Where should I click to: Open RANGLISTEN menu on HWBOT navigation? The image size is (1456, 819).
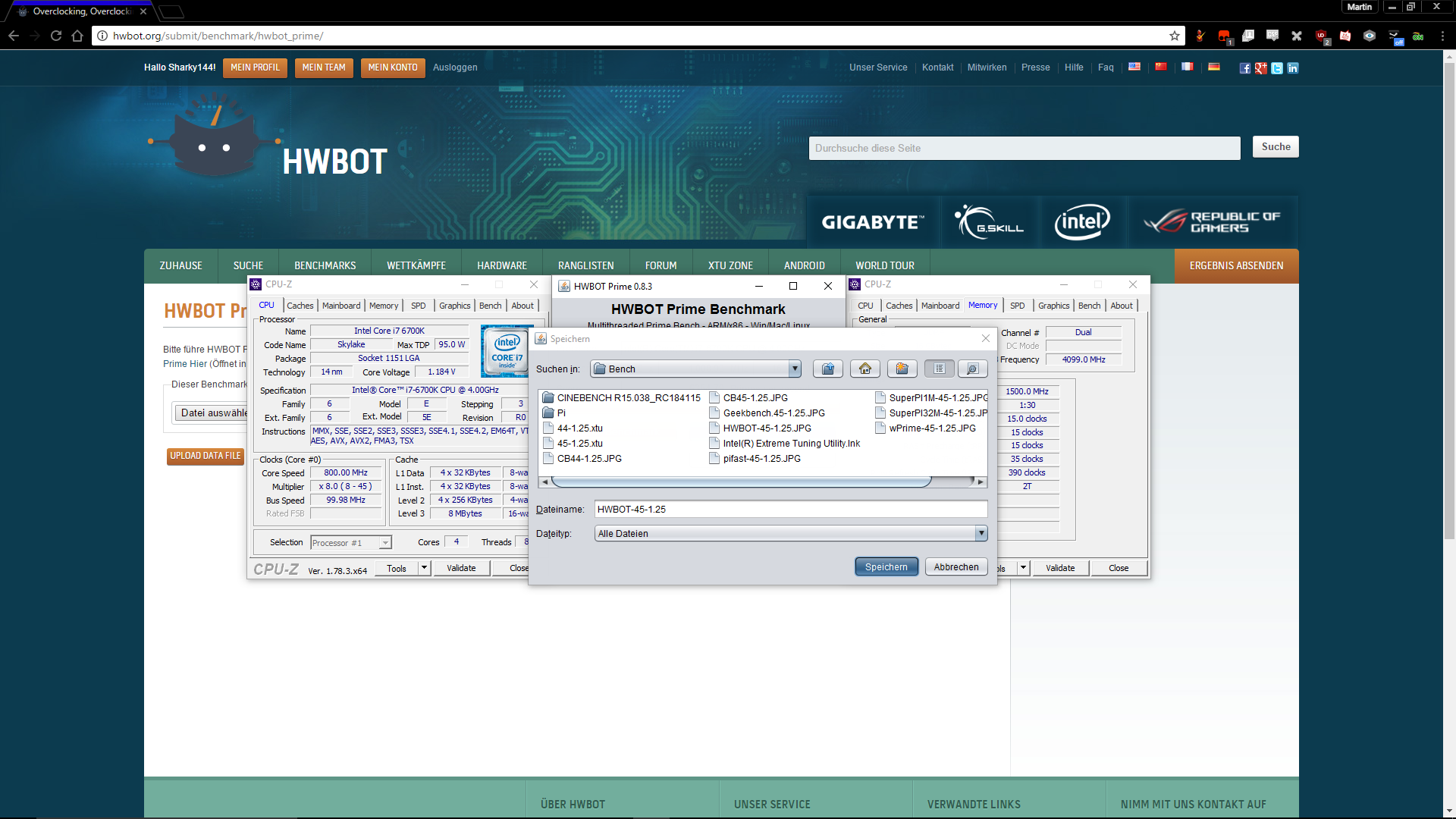[x=586, y=265]
